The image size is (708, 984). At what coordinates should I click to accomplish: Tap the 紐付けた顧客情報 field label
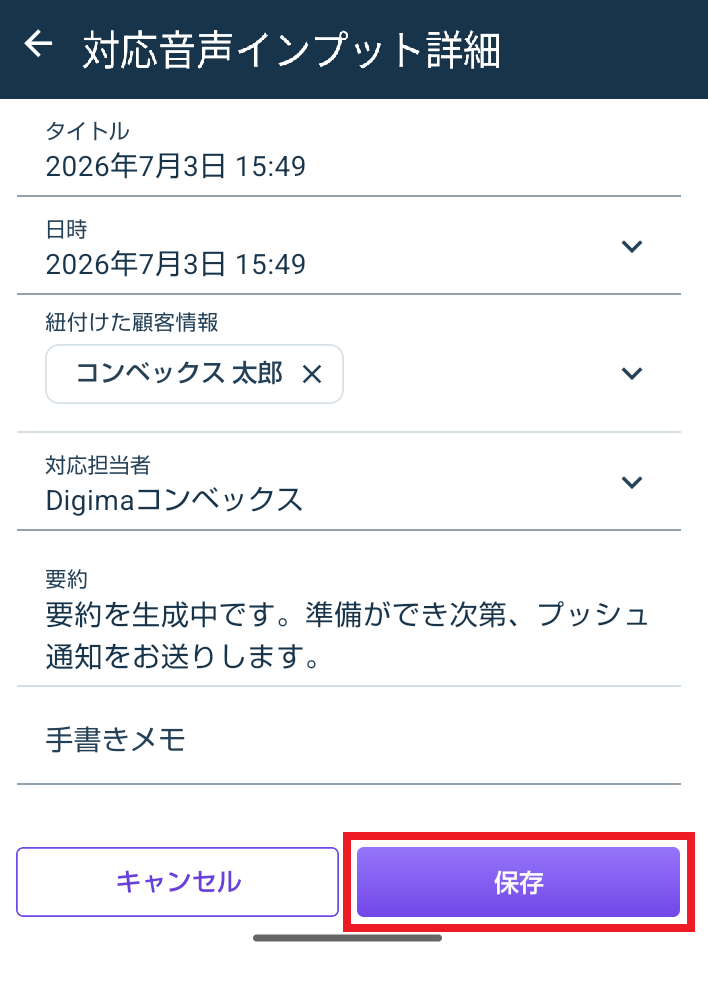pyautogui.click(x=132, y=323)
